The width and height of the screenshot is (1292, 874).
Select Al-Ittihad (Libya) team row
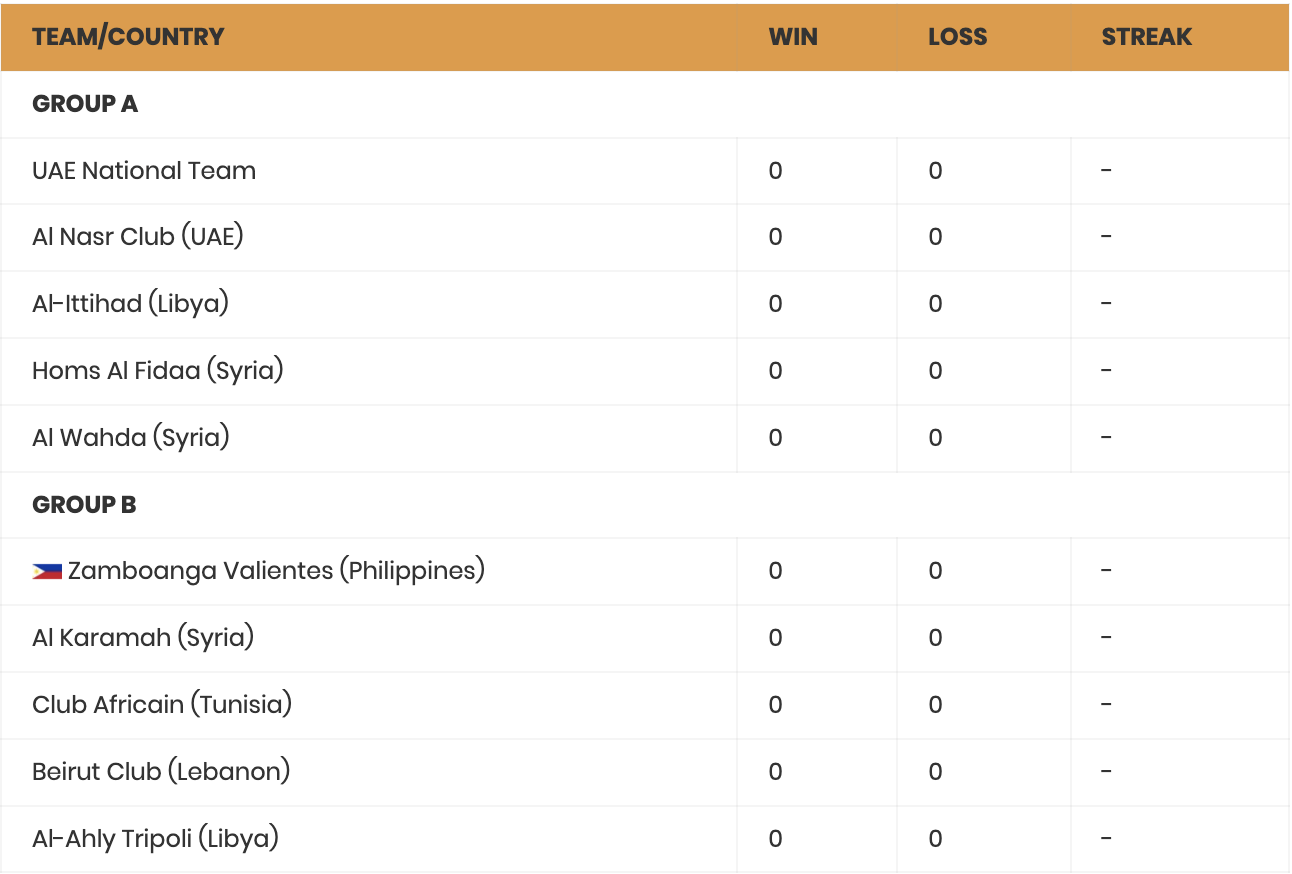(130, 304)
